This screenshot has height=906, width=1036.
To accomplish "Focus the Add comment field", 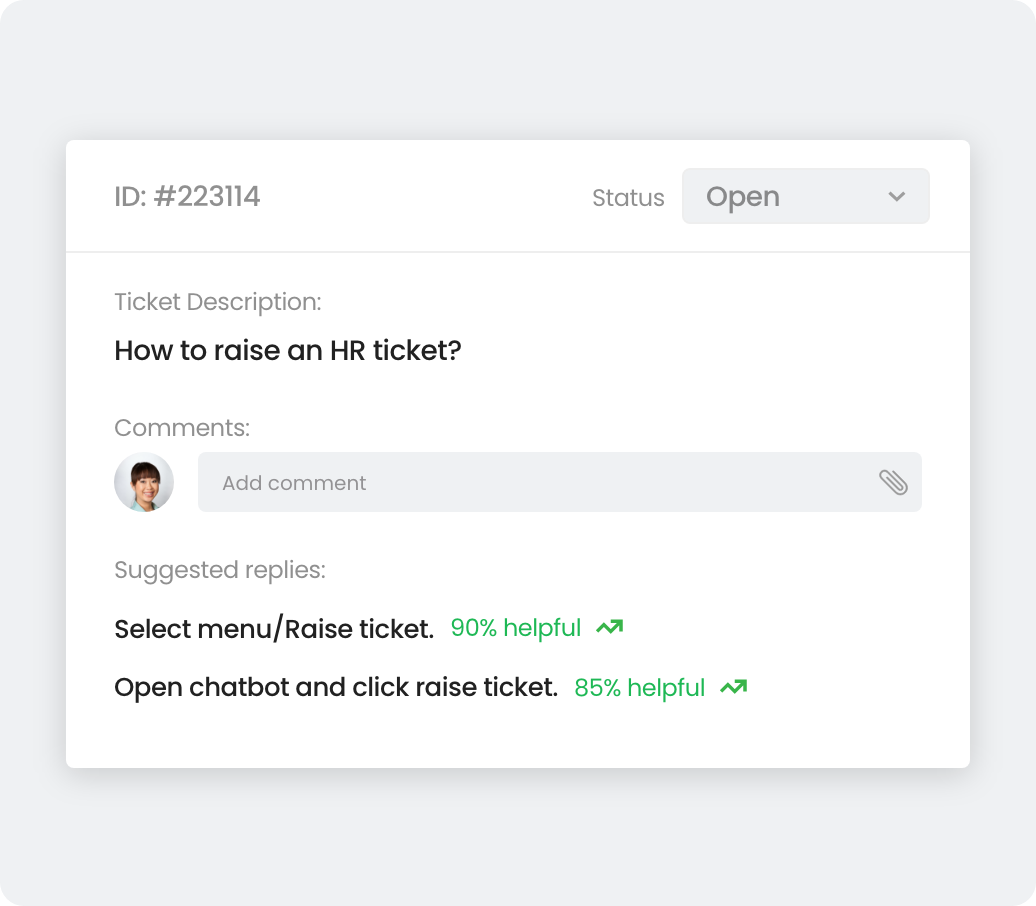I will tap(540, 483).
